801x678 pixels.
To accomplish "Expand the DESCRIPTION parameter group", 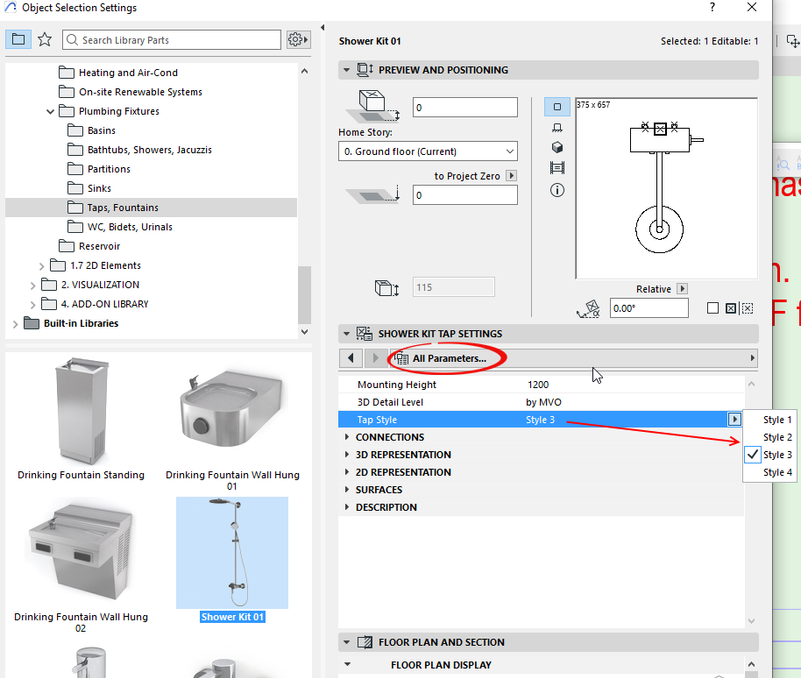I will click(x=347, y=507).
